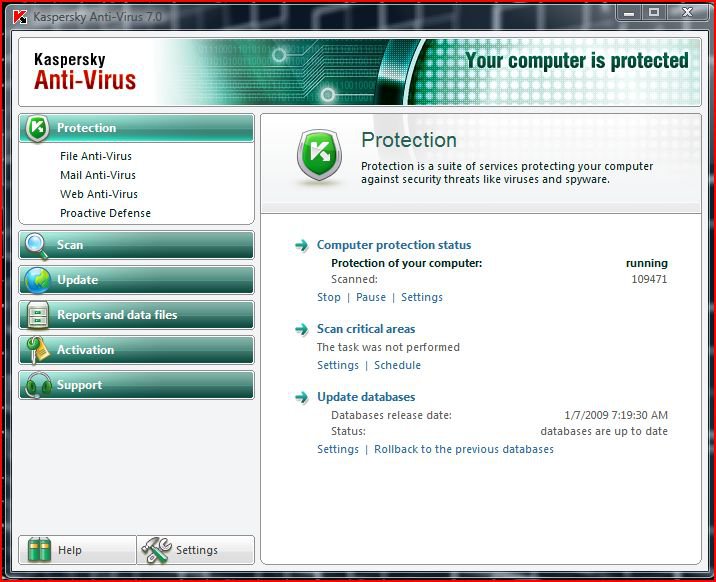Image resolution: width=716 pixels, height=582 pixels.
Task: Click arrow beside Update databases
Action: tap(301, 397)
